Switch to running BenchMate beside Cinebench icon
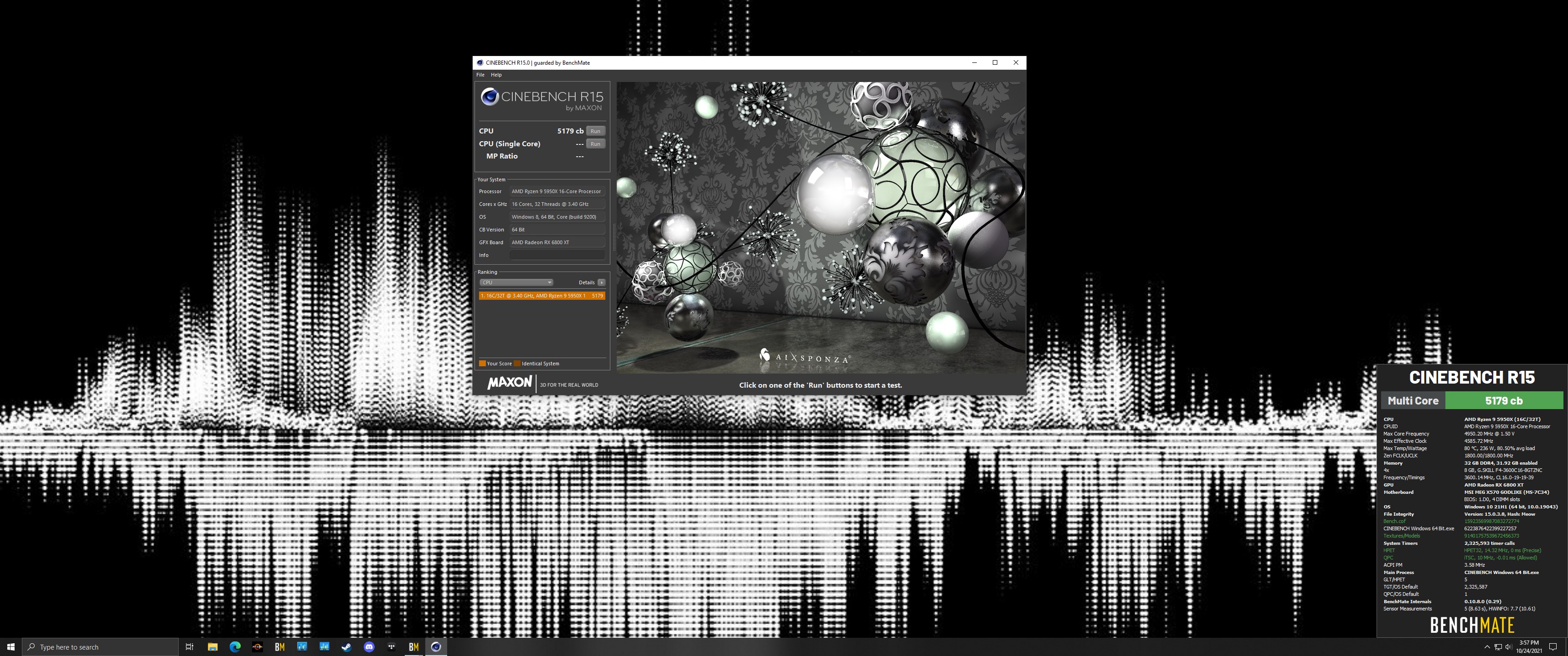Viewport: 1568px width, 656px height. click(414, 647)
